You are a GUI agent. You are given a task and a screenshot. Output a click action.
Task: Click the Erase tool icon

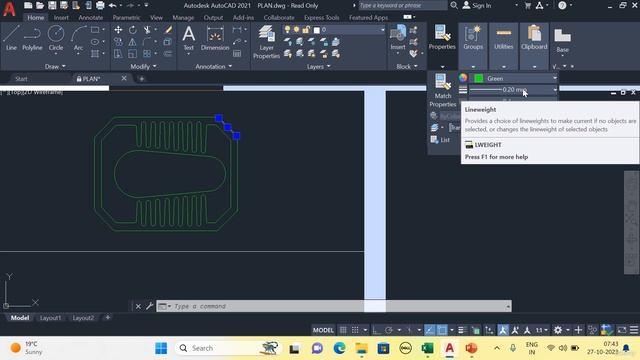tap(168, 30)
